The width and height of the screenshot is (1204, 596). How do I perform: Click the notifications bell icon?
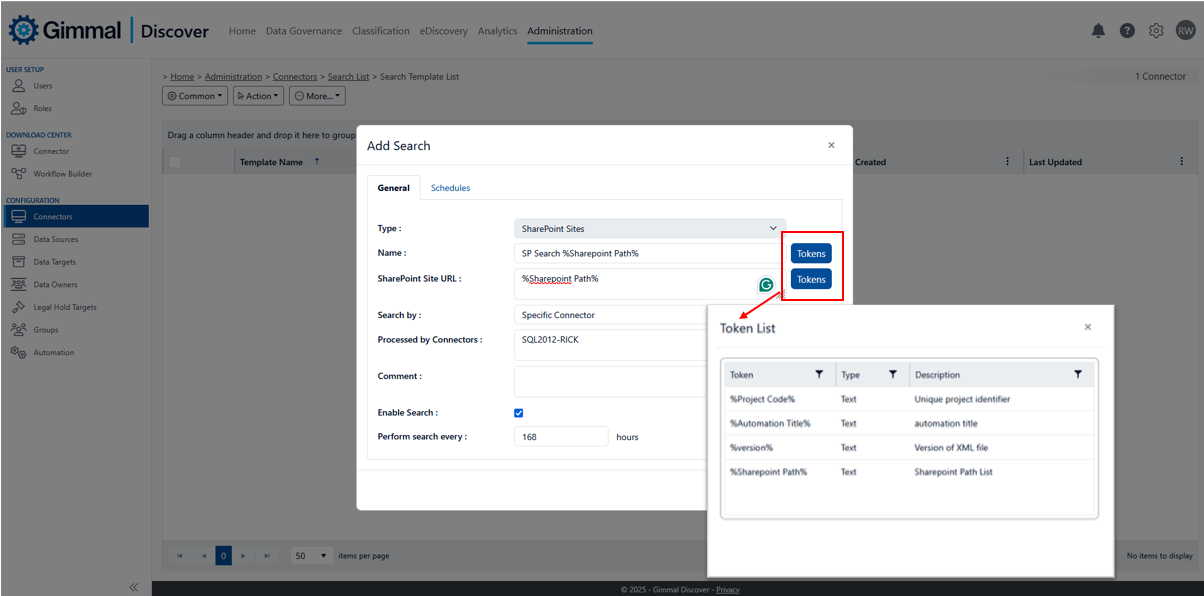(1098, 31)
